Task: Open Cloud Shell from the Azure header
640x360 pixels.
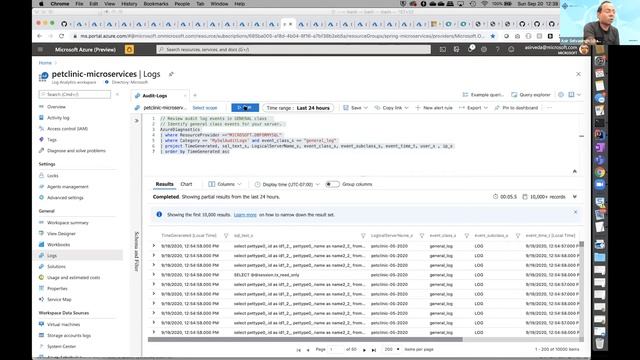Action: point(443,49)
